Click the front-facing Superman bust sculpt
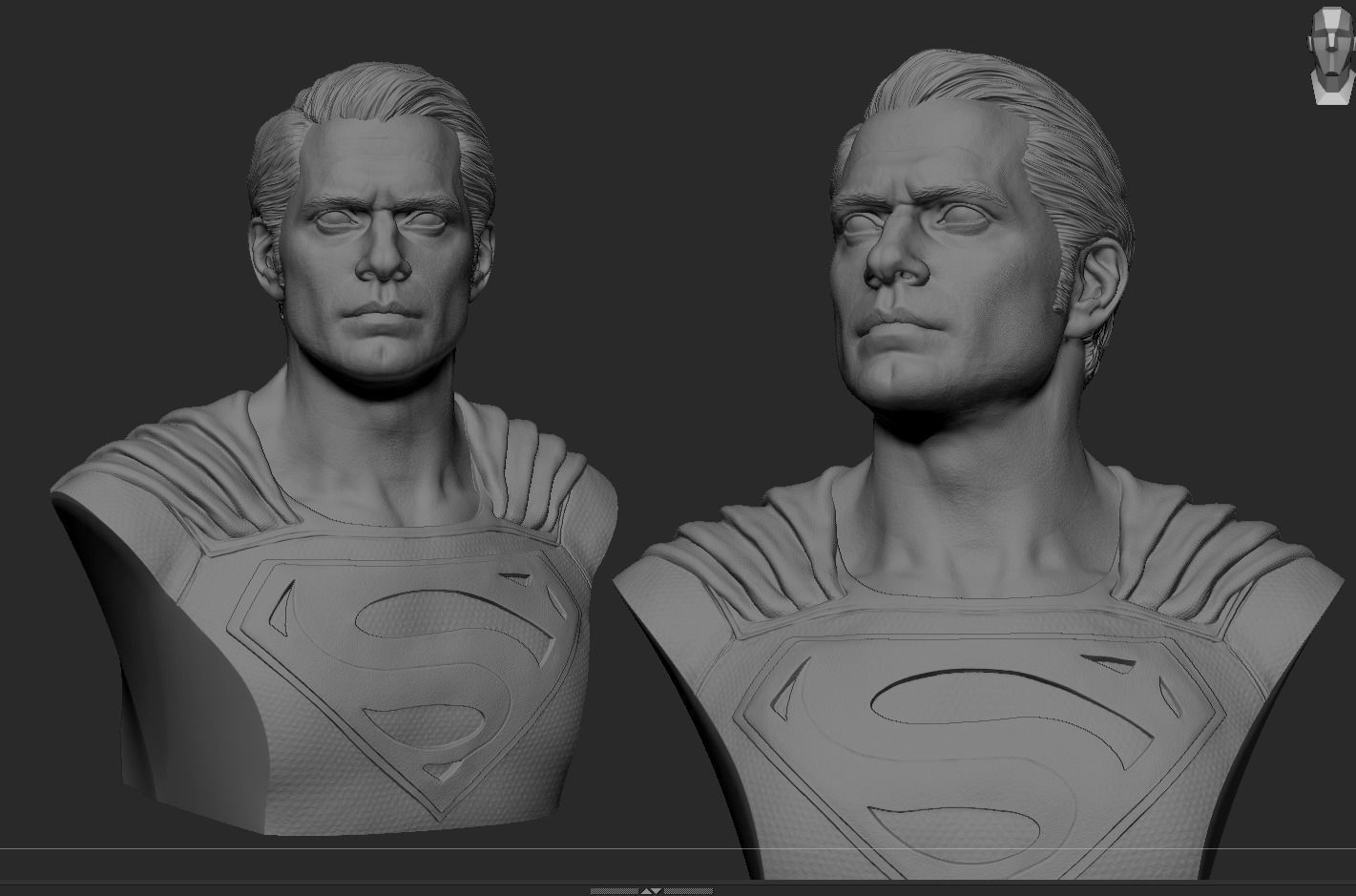This screenshot has height=896, width=1356. [x=334, y=448]
